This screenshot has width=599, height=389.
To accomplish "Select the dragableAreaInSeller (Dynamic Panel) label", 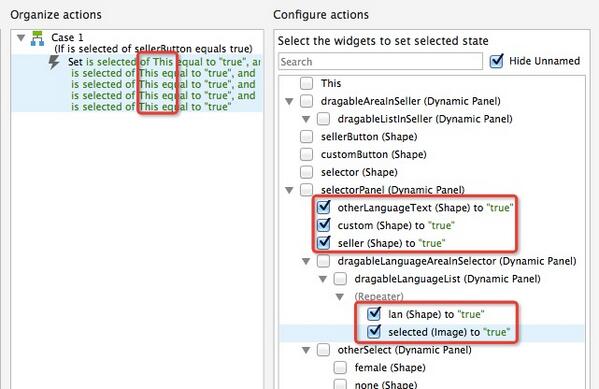I will 411,101.
